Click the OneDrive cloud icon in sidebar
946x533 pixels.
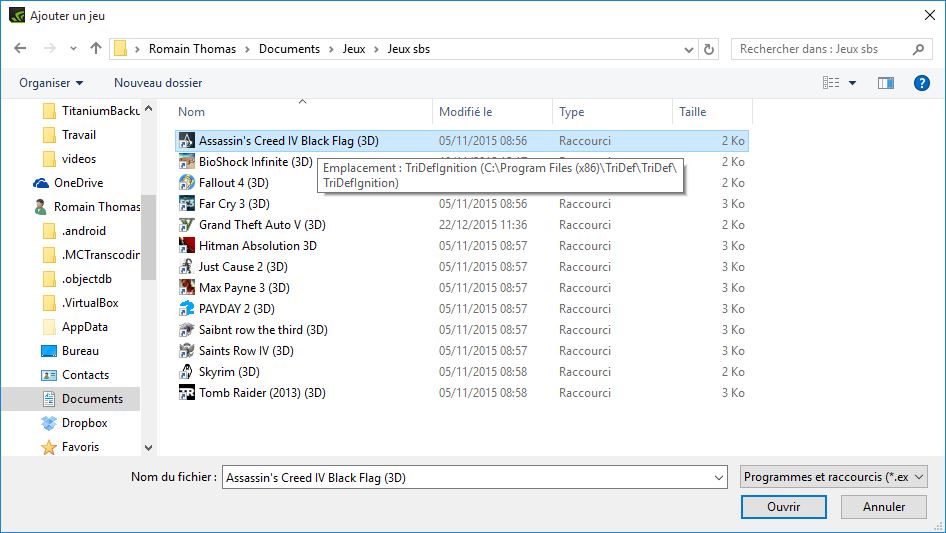pos(41,183)
